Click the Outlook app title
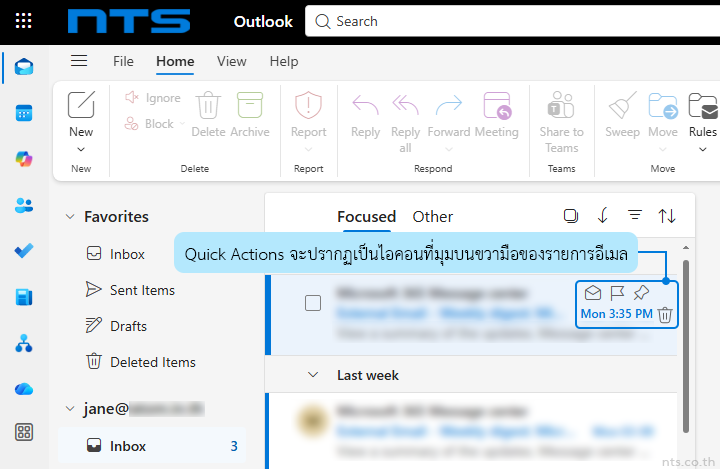720x469 pixels. pos(263,21)
